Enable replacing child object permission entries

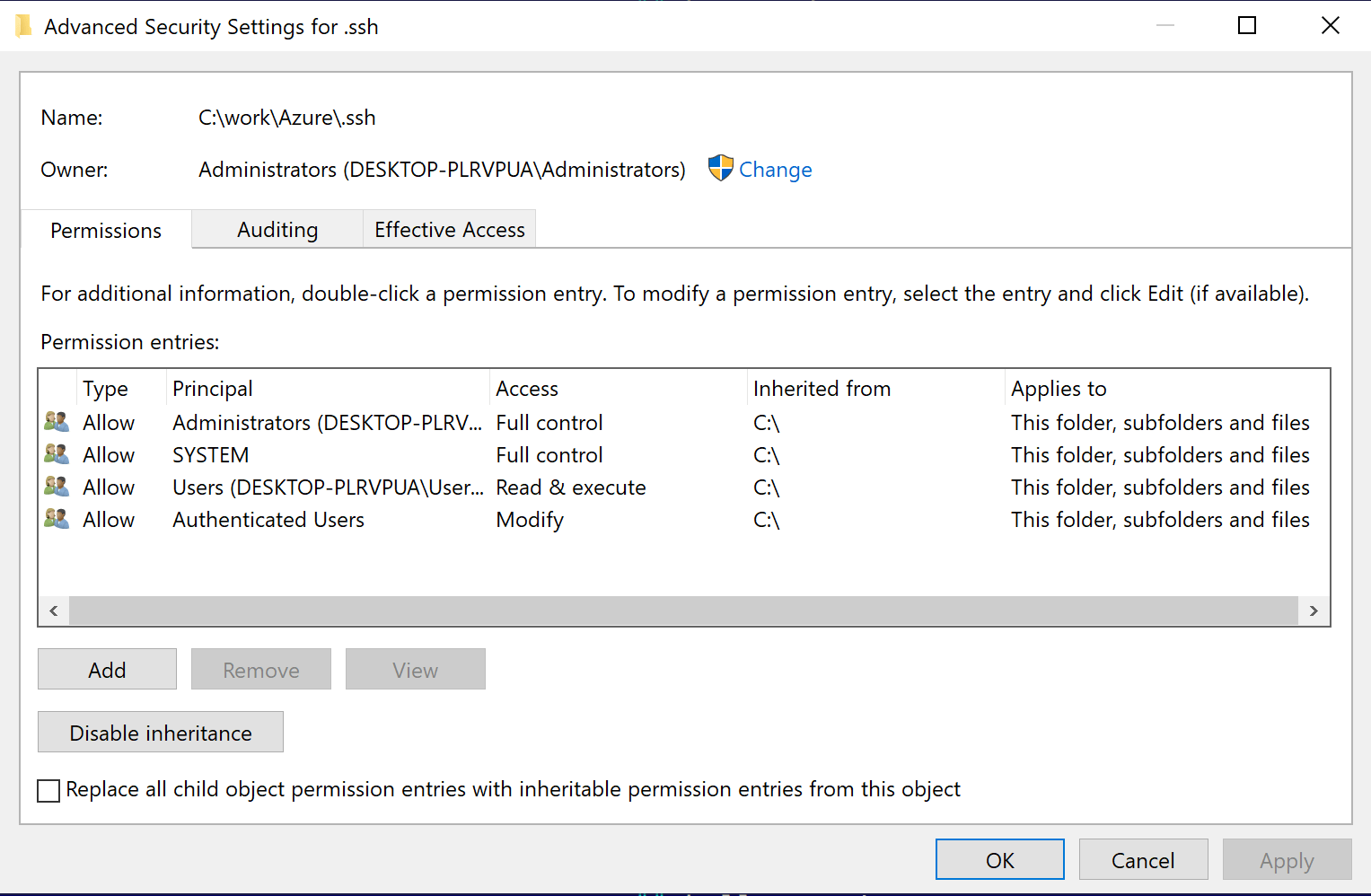pos(48,791)
